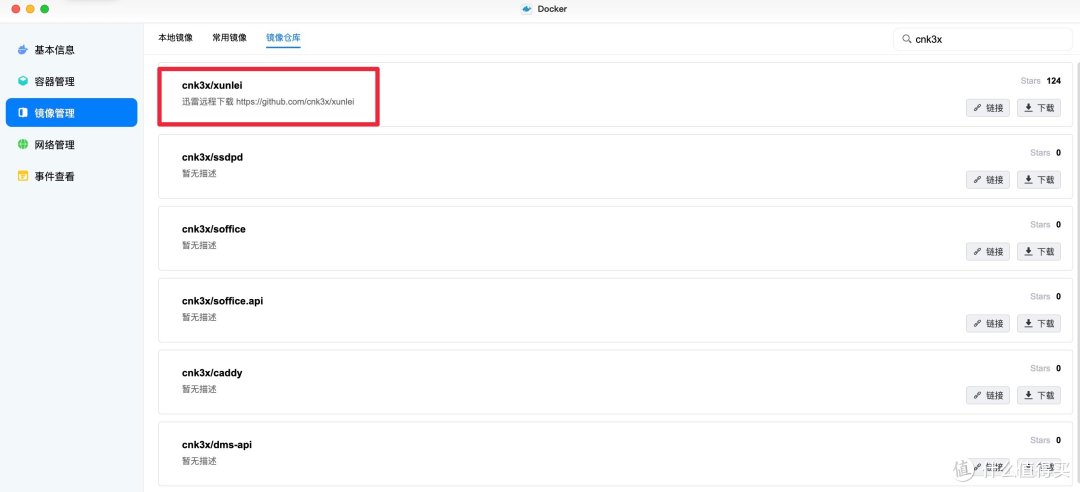Image resolution: width=1080 pixels, height=492 pixels.
Task: Download the cnk3x/ssdpd image
Action: pos(1039,180)
